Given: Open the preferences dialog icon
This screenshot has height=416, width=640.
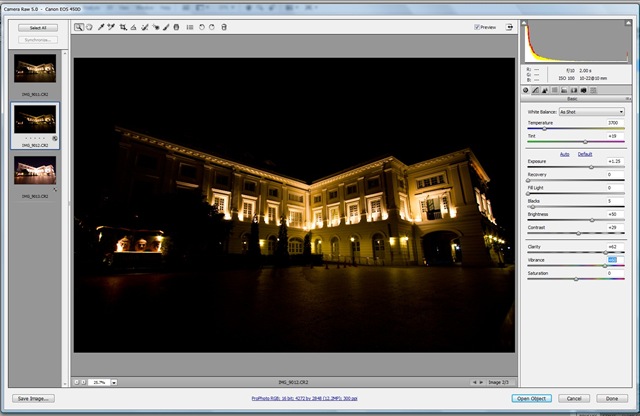Looking at the screenshot, I should (190, 27).
